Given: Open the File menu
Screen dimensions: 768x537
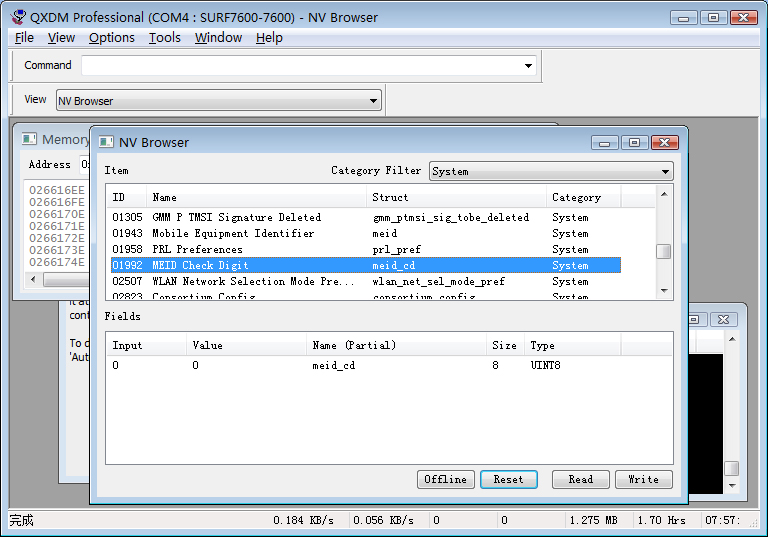Looking at the screenshot, I should pyautogui.click(x=24, y=38).
